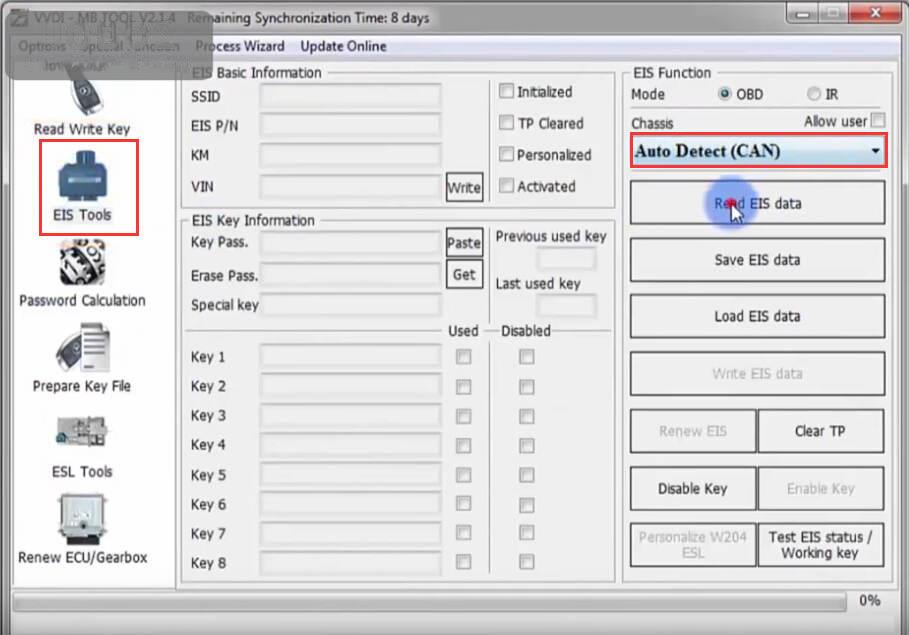Toggle the Initialized checkbox
Screen dimensions: 909x635
point(506,91)
